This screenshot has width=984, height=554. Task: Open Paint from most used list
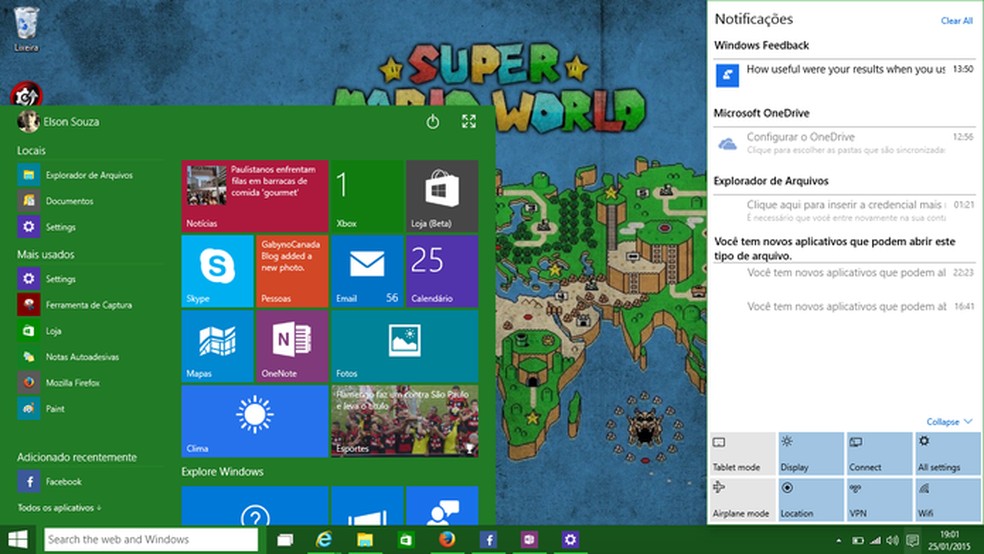pyautogui.click(x=88, y=408)
